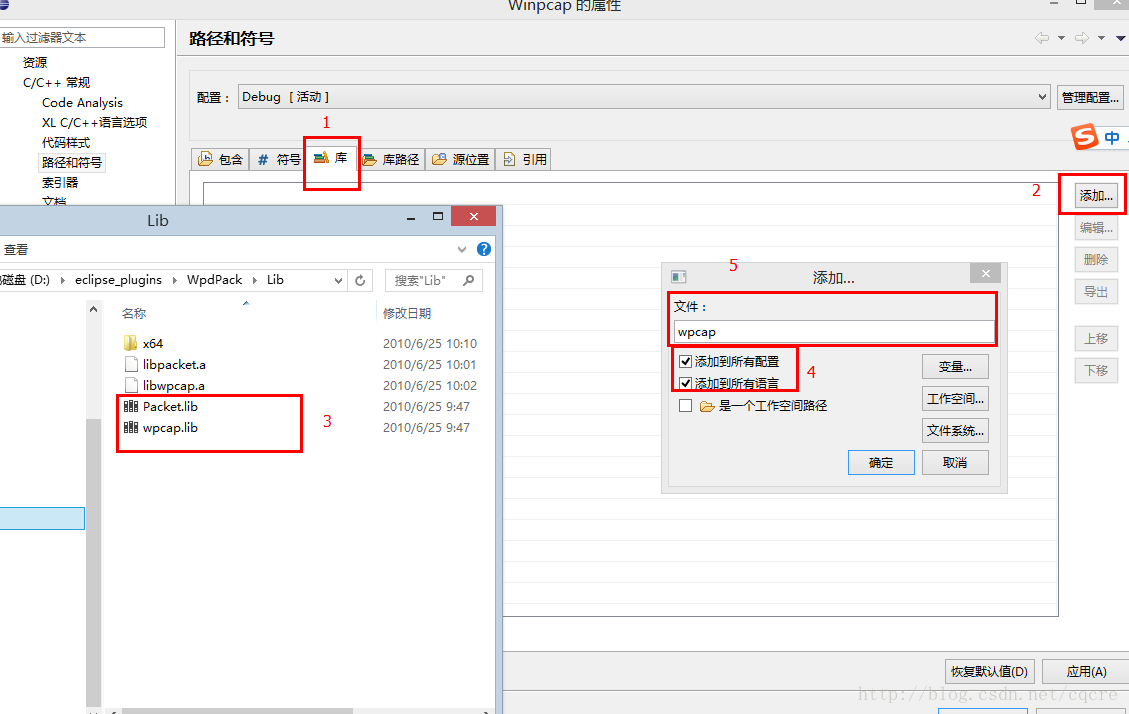Screen dimensions: 1129x714
Task: Click the 是一个工作空间路径 folder icon
Action: coord(707,406)
